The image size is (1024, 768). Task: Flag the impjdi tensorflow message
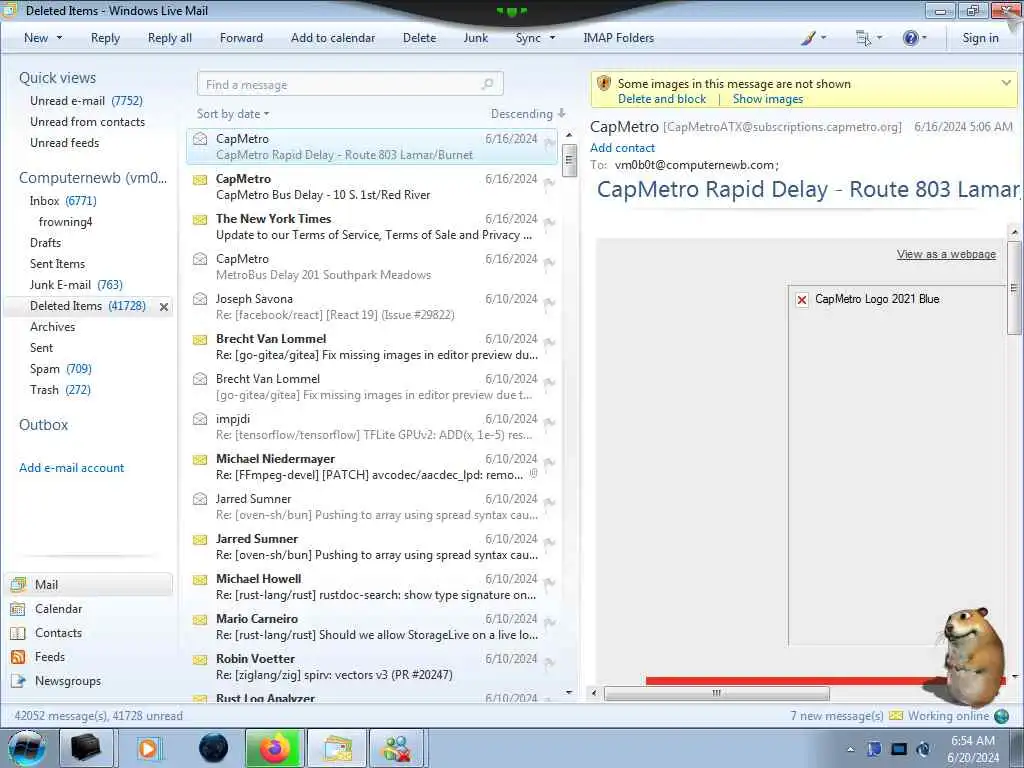550,423
